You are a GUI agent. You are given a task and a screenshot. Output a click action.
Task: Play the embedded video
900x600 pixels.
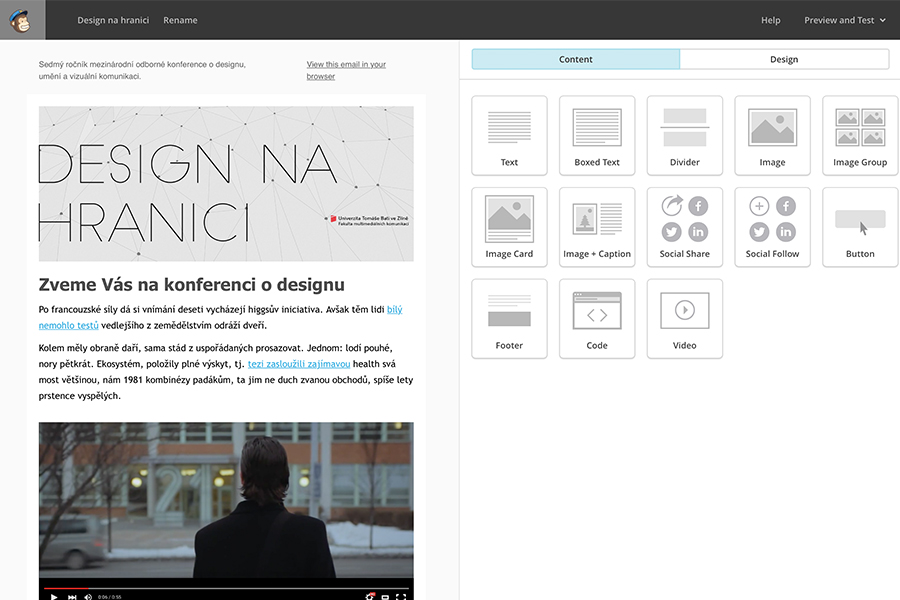click(x=53, y=597)
